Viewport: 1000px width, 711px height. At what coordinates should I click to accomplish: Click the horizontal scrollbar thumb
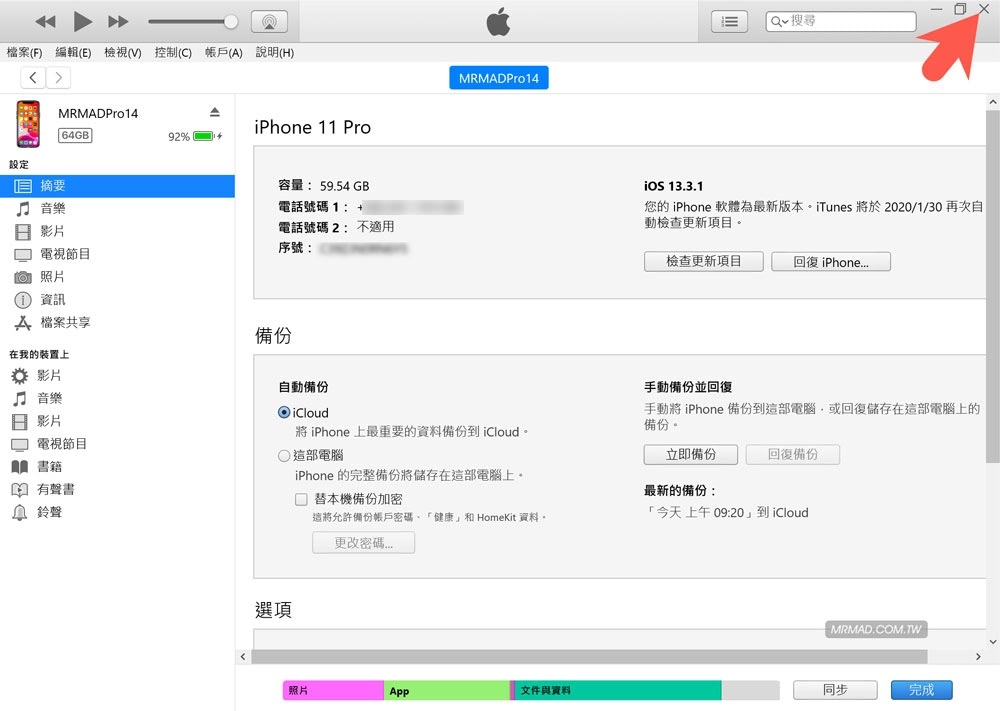(589, 656)
